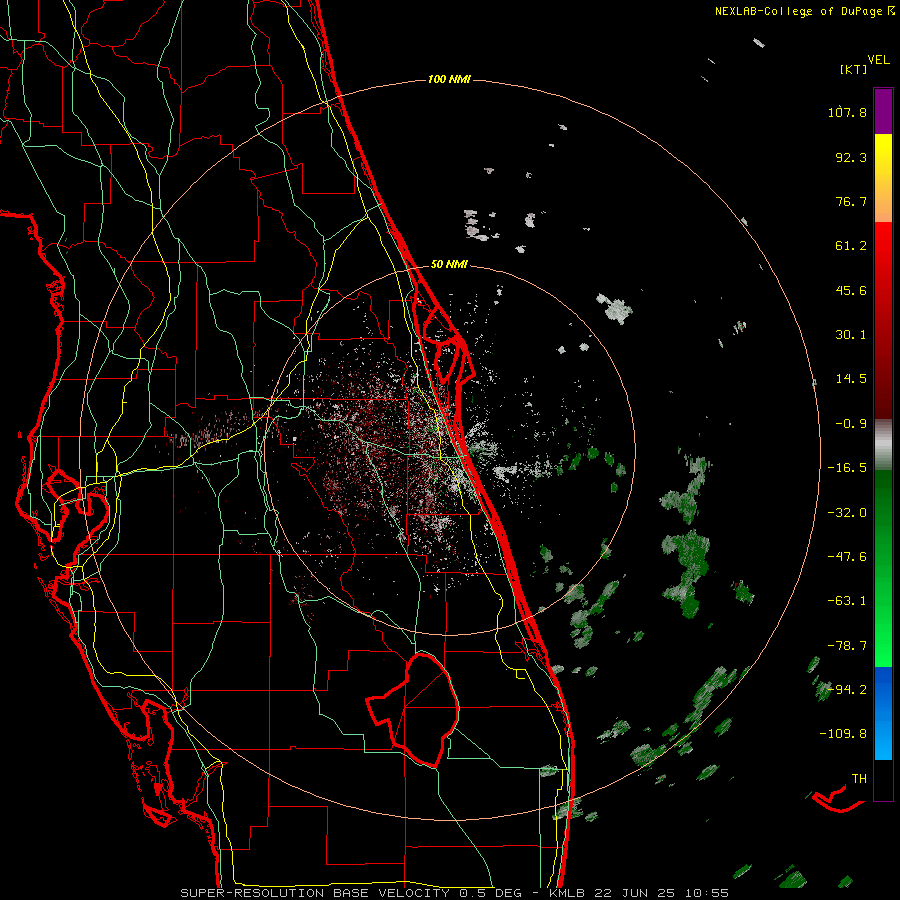Select the 107.8 legend value
900x900 pixels.
click(847, 112)
